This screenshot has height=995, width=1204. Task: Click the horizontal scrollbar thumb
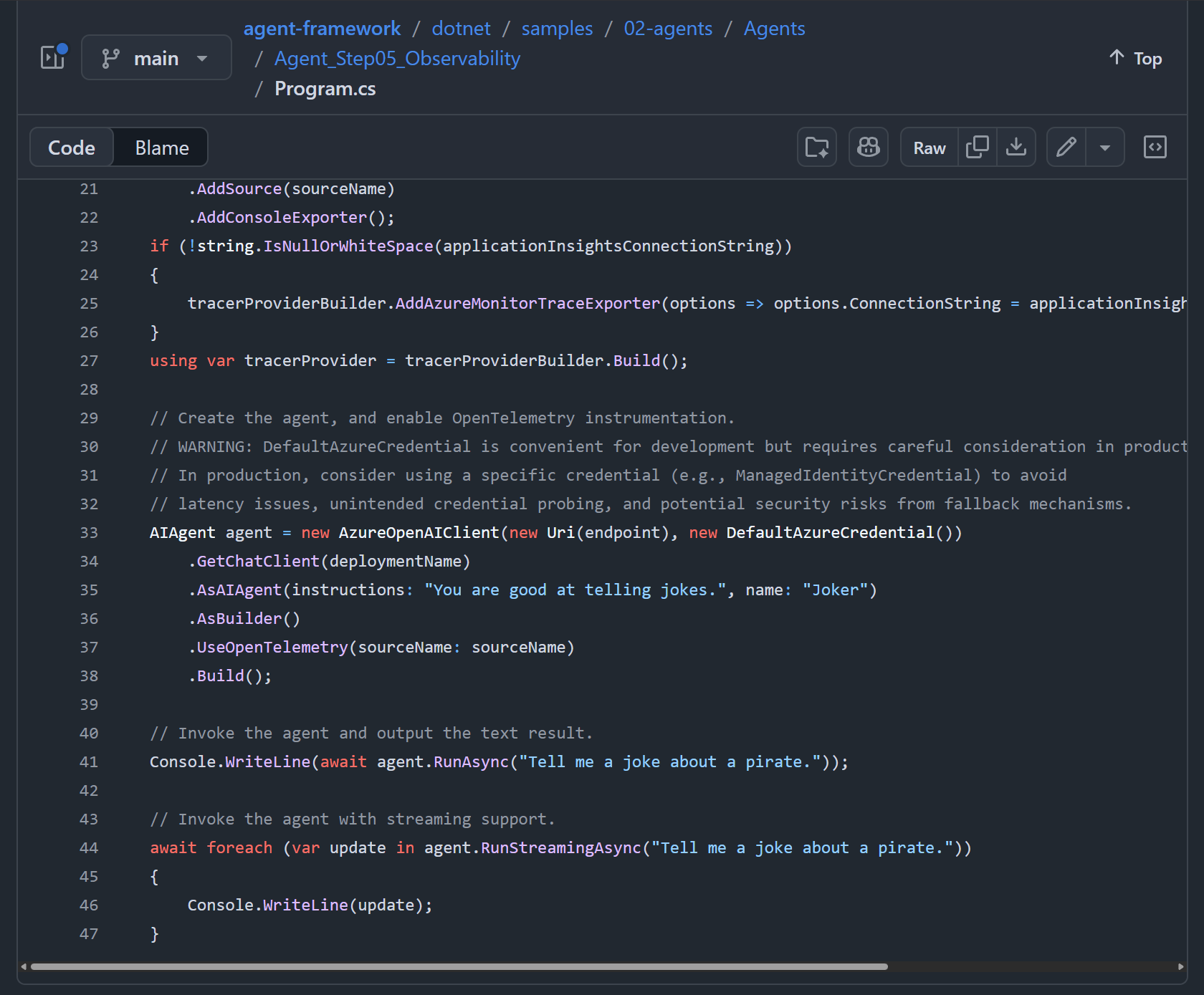click(x=459, y=966)
